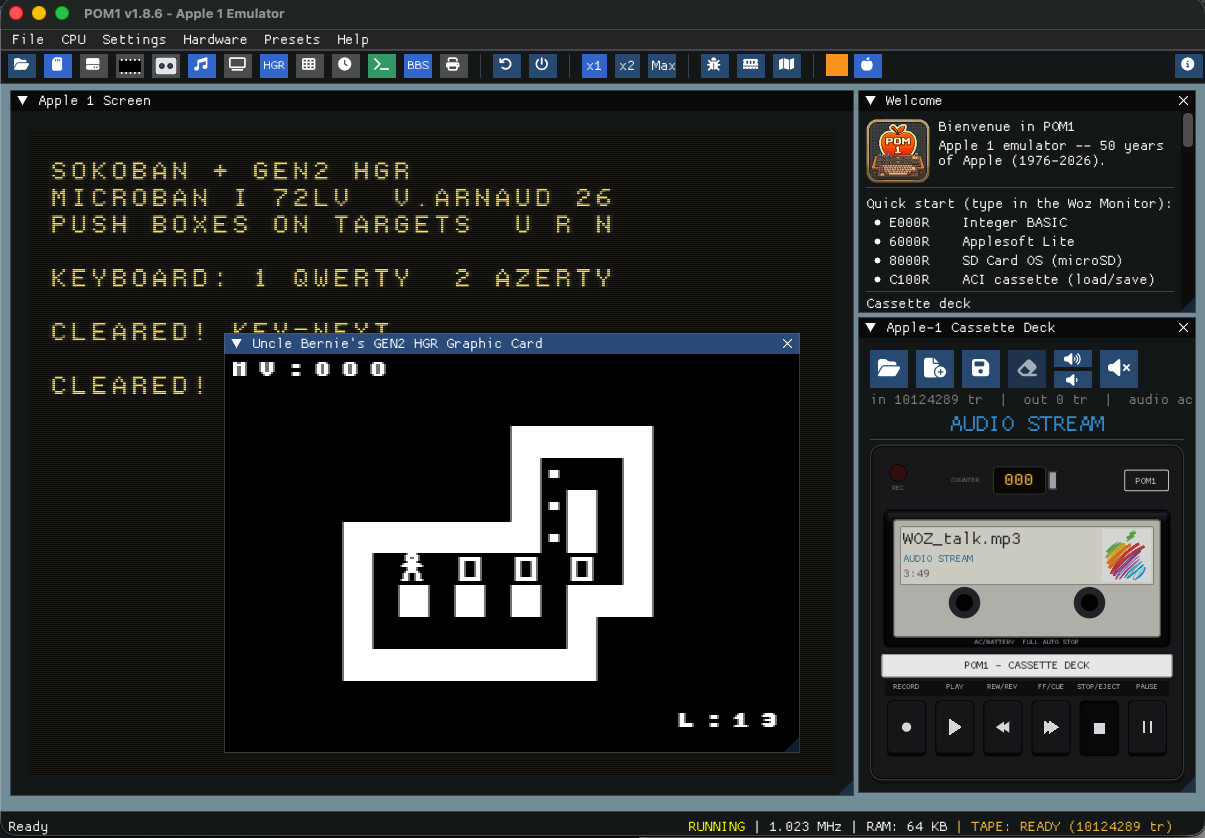Click the reset arrow toolbar icon
This screenshot has width=1205, height=838.
tap(505, 65)
